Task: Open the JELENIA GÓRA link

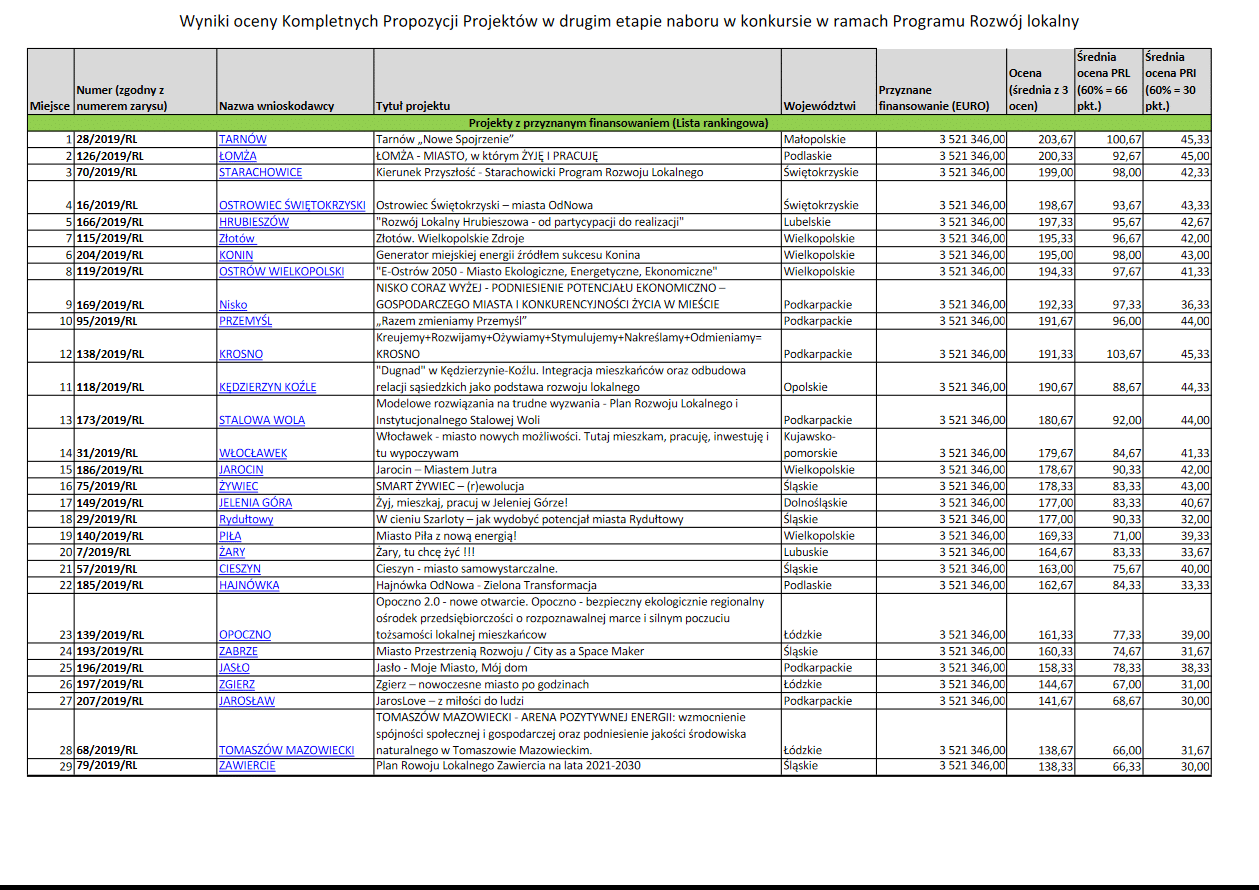Action: click(x=255, y=502)
